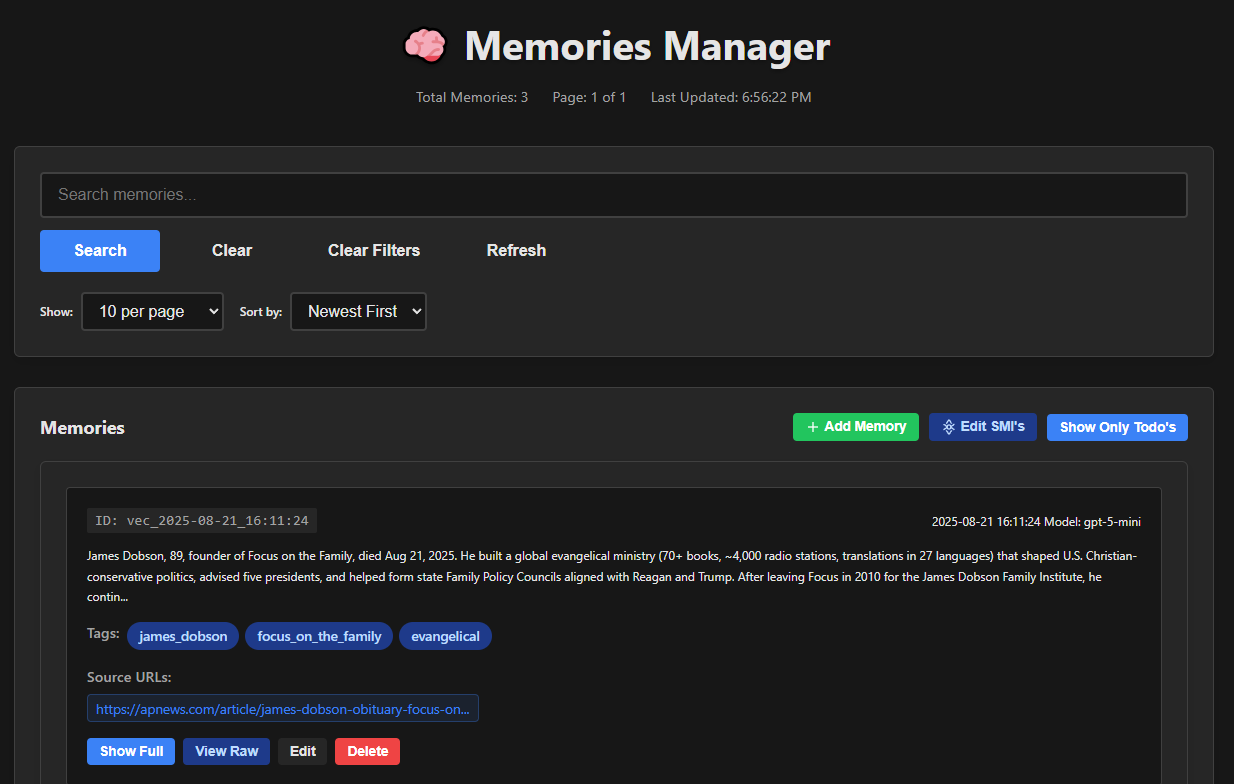Expand memory with Show Full
This screenshot has width=1234, height=784.
coord(131,751)
